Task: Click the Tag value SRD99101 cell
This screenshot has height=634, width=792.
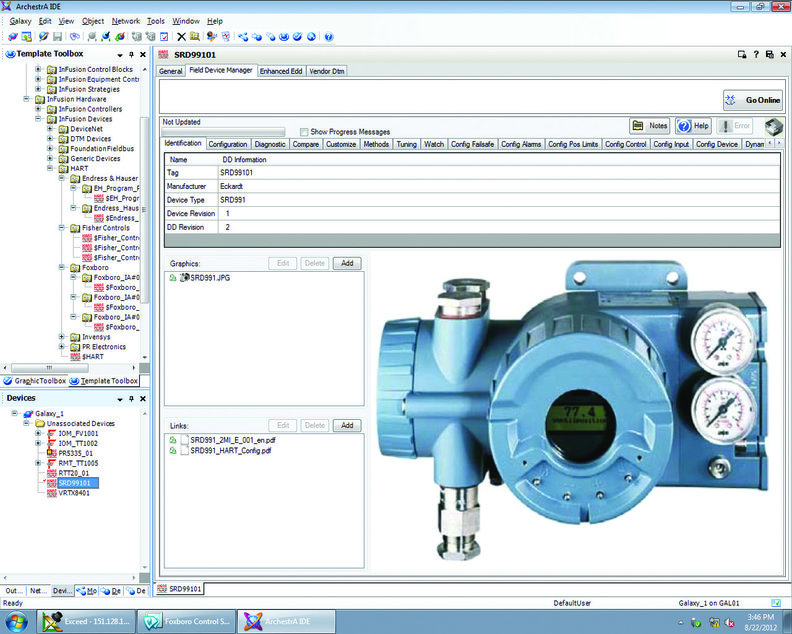Action: click(x=499, y=173)
